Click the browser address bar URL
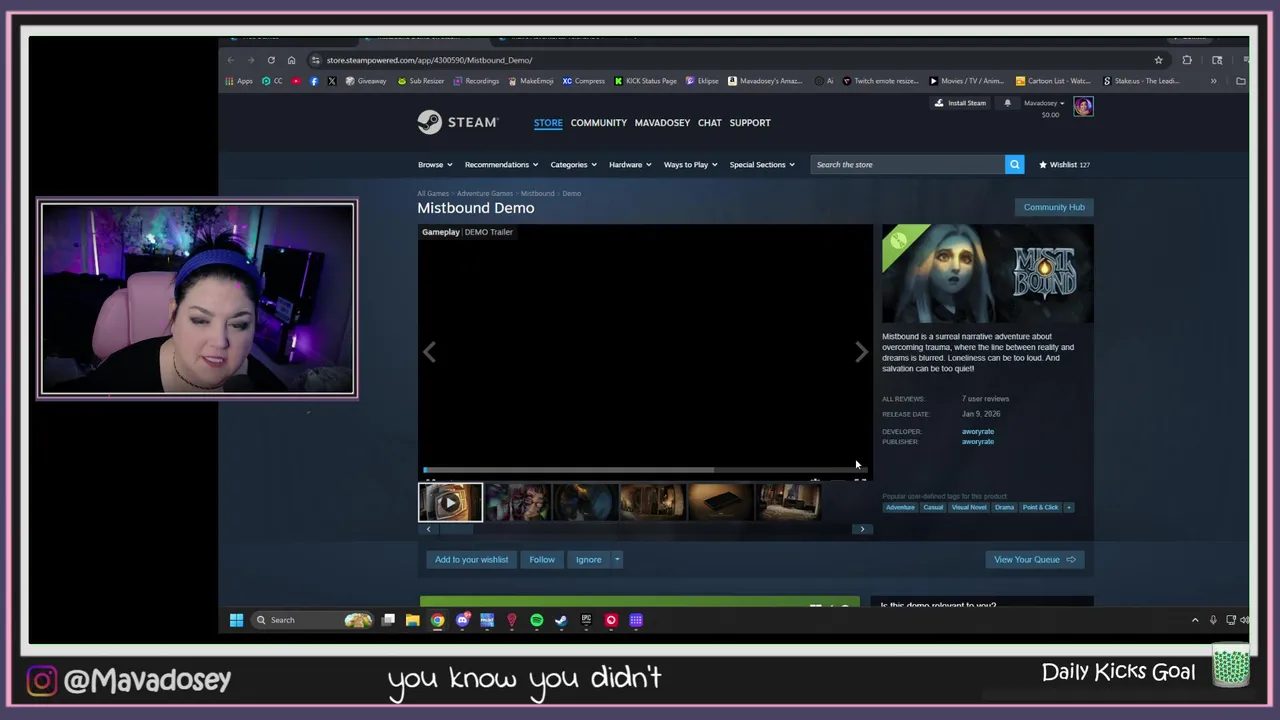1280x720 pixels. (429, 60)
